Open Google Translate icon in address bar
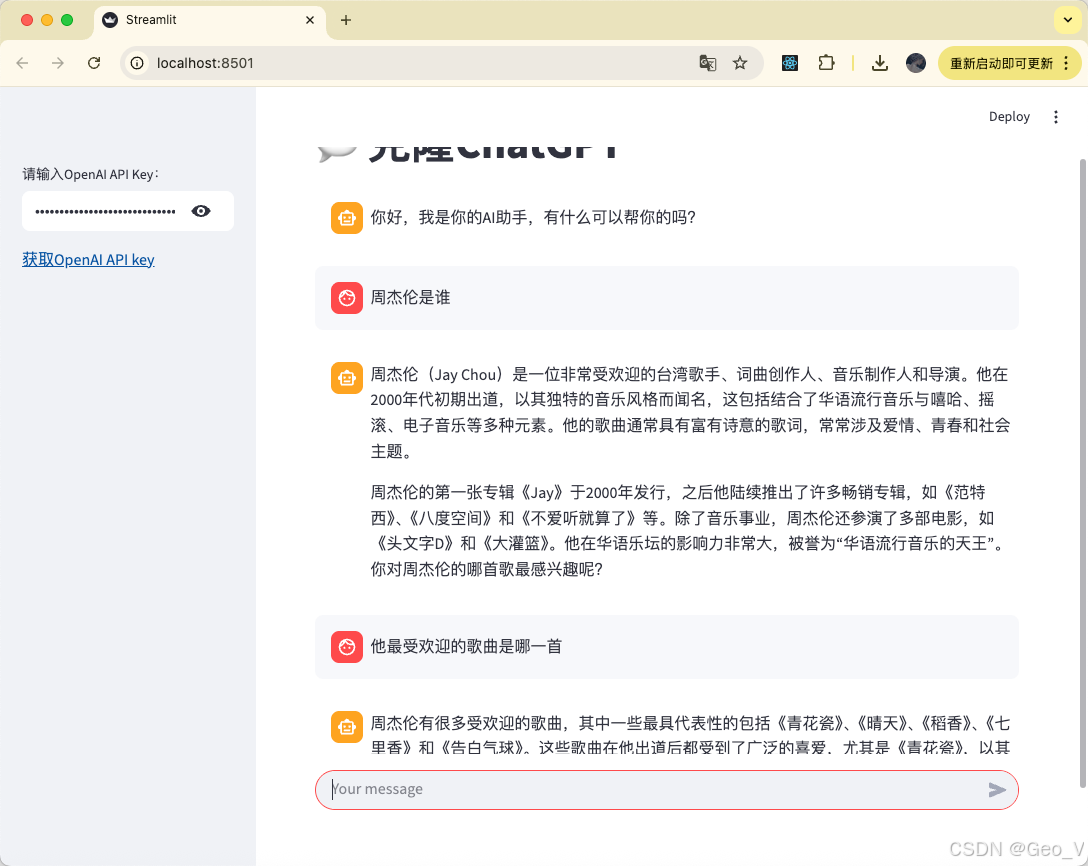Image resolution: width=1088 pixels, height=866 pixels. (x=708, y=62)
